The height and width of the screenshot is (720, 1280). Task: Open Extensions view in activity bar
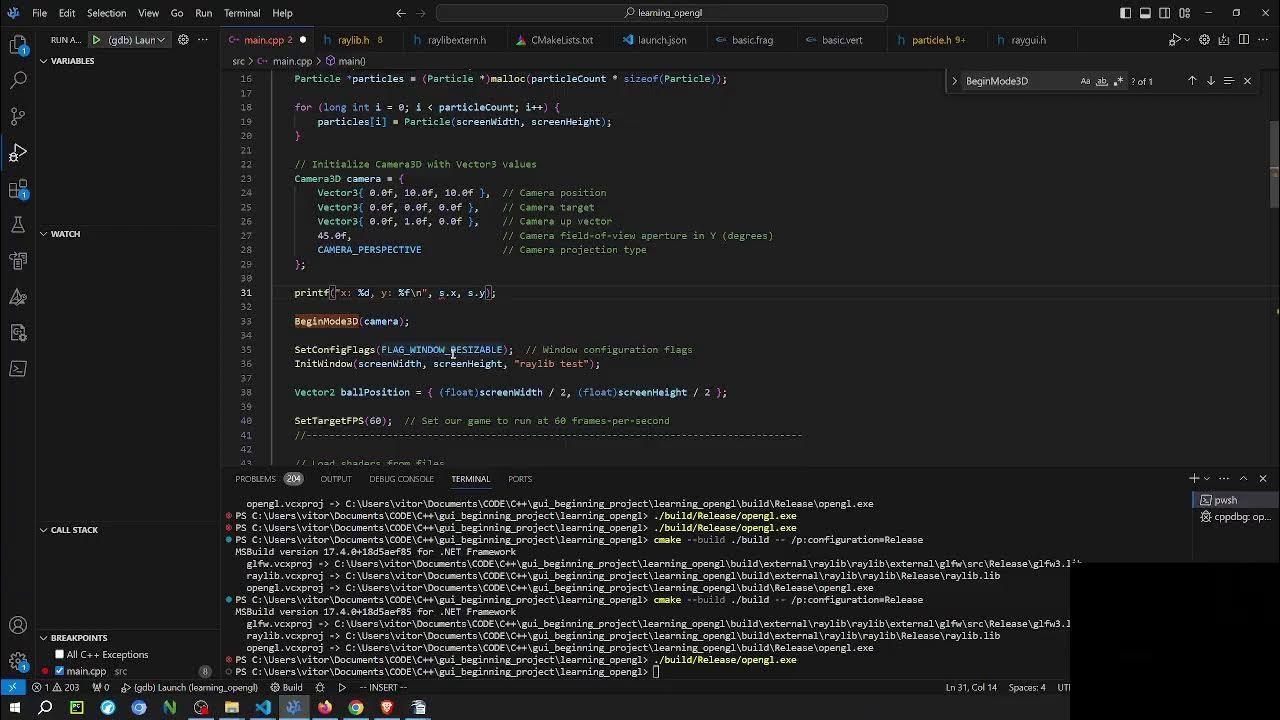pyautogui.click(x=18, y=188)
